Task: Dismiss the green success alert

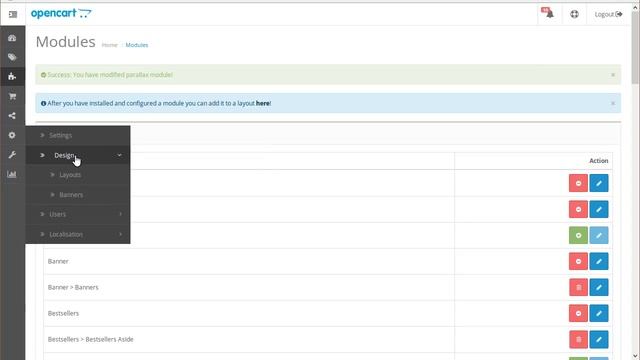Action: click(x=613, y=75)
